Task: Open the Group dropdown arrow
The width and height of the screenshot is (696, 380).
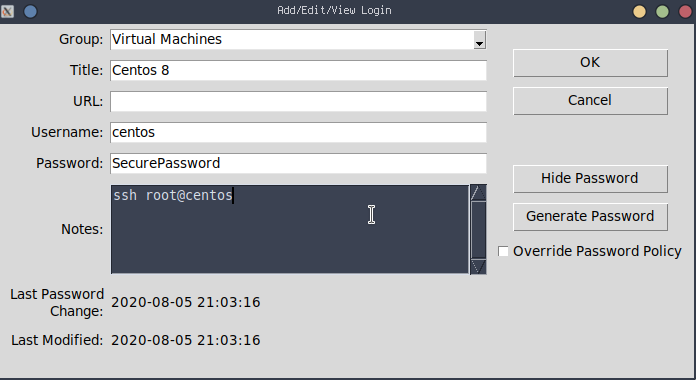Action: pos(479,40)
